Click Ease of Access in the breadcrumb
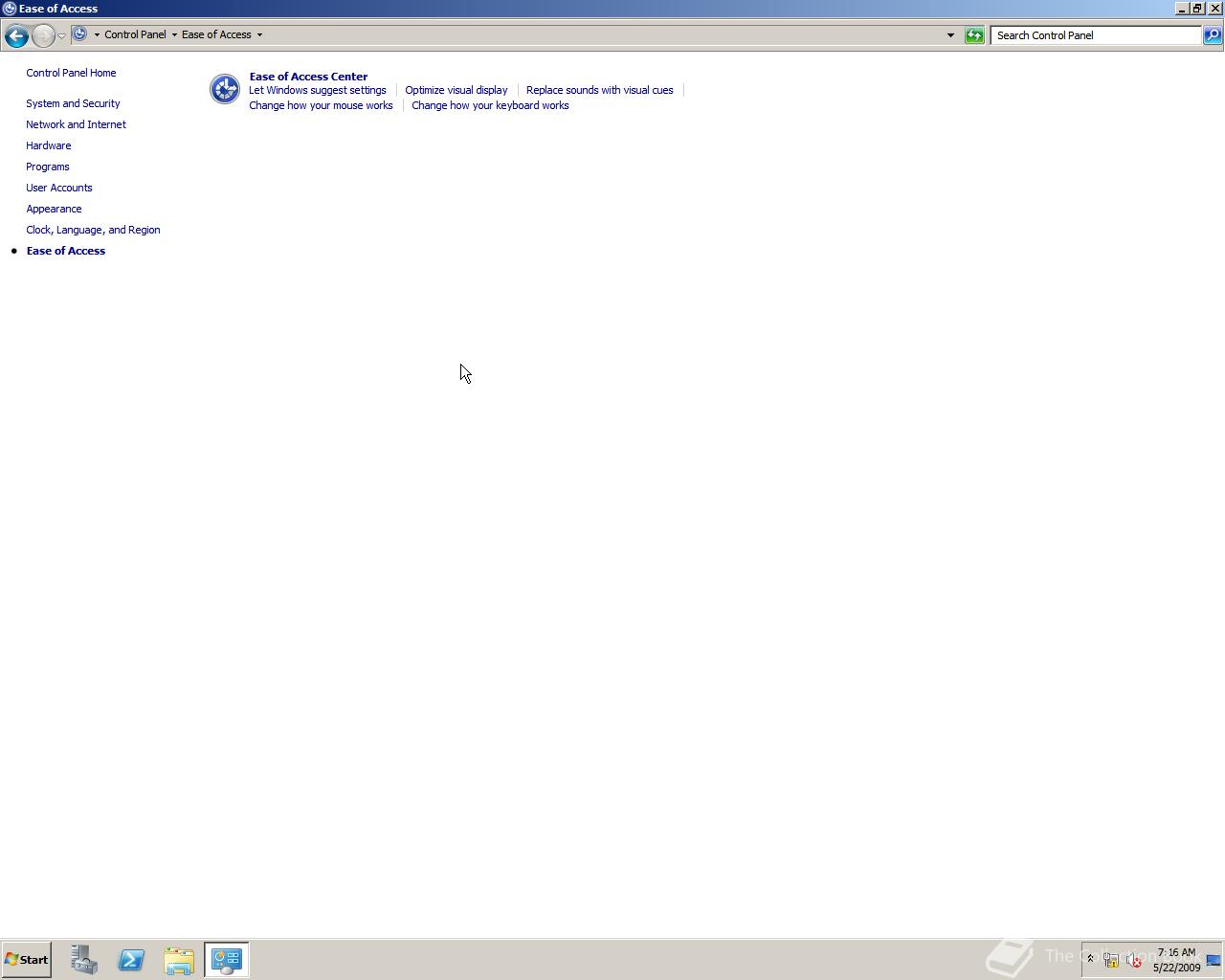The height and width of the screenshot is (980, 1225). [x=216, y=34]
